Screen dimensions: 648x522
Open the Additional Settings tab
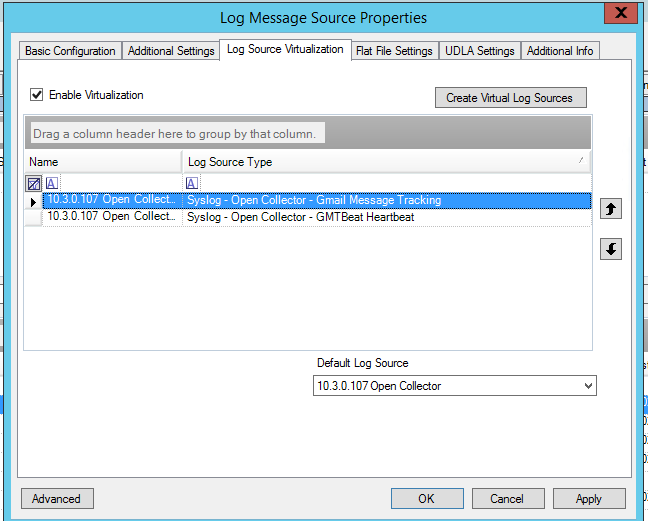pyautogui.click(x=169, y=51)
